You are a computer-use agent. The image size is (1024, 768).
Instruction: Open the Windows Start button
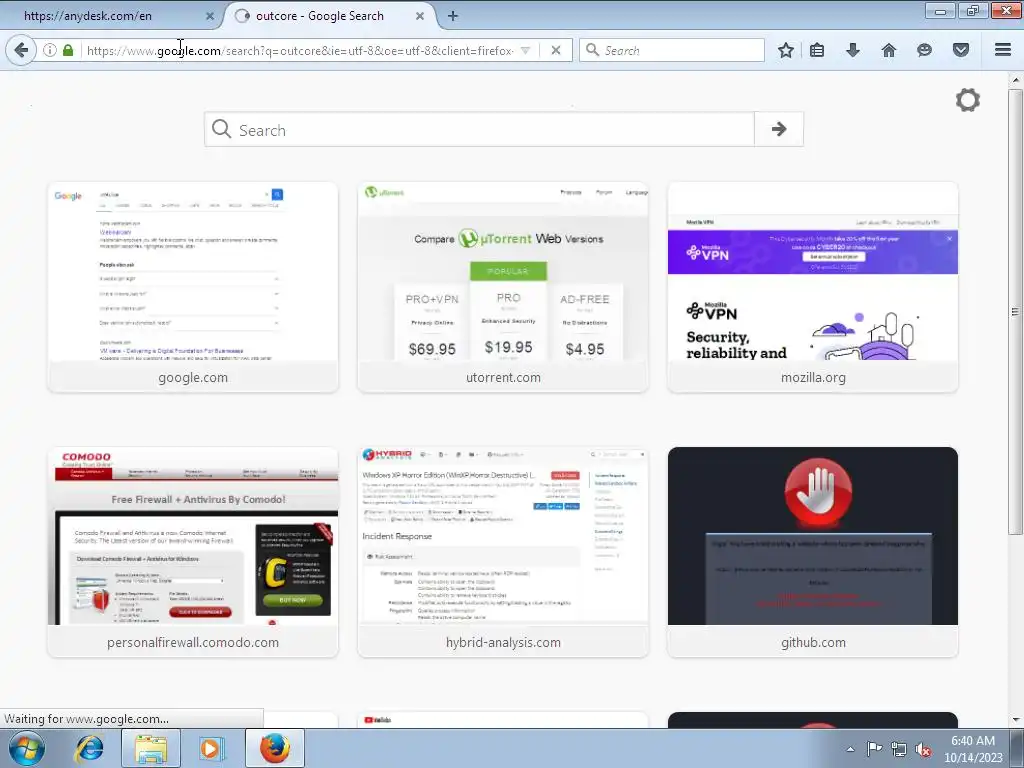pos(27,748)
